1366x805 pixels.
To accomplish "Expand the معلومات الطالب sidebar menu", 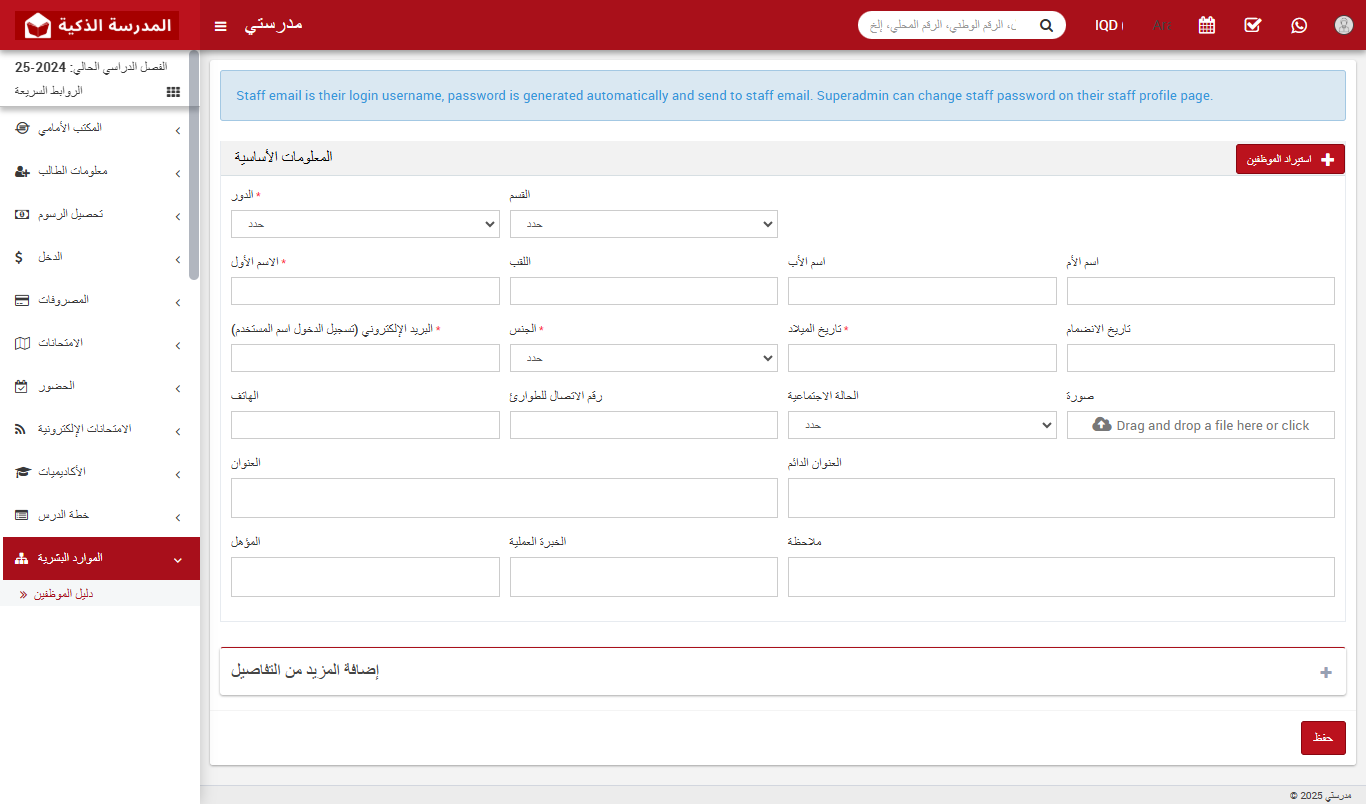I will coord(100,171).
